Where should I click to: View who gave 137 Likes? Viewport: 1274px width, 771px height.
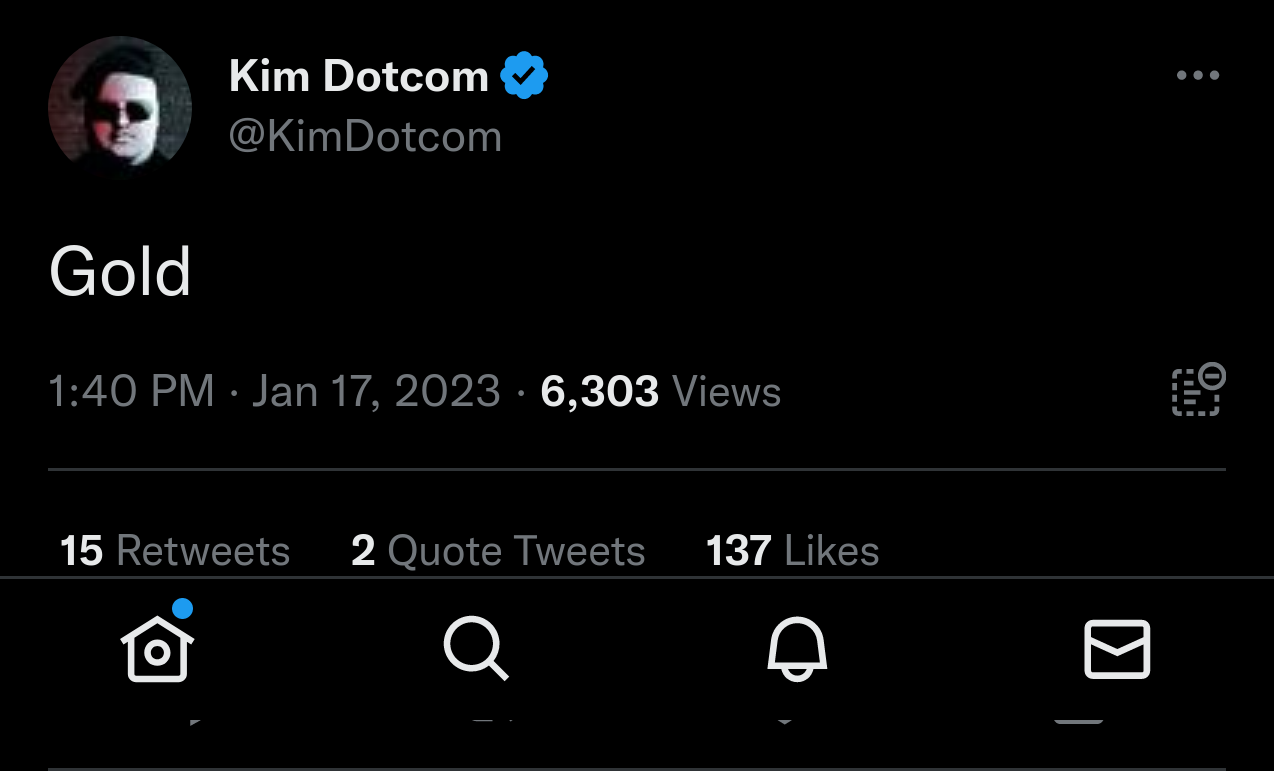click(x=792, y=551)
